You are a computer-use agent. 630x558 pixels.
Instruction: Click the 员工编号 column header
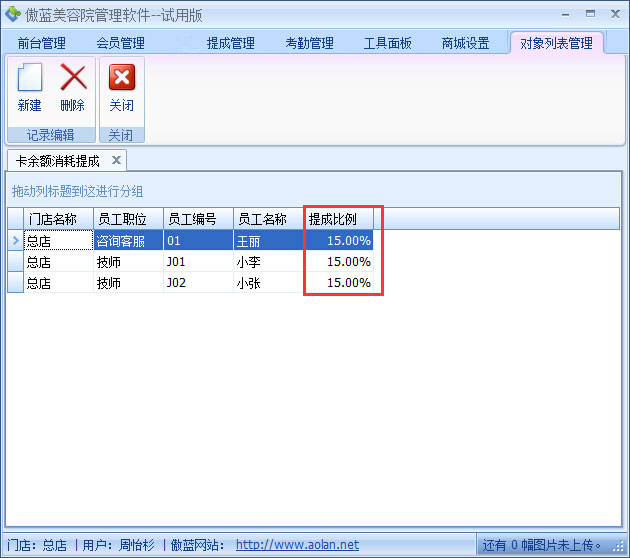(198, 219)
